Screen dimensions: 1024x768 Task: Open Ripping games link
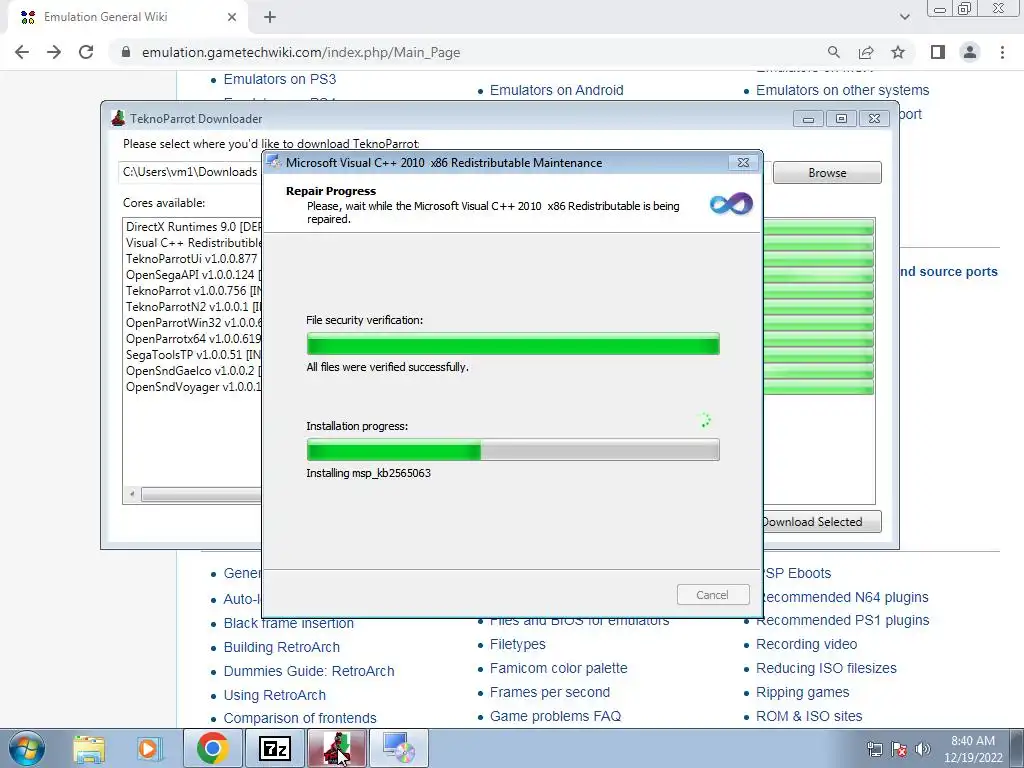(x=803, y=692)
